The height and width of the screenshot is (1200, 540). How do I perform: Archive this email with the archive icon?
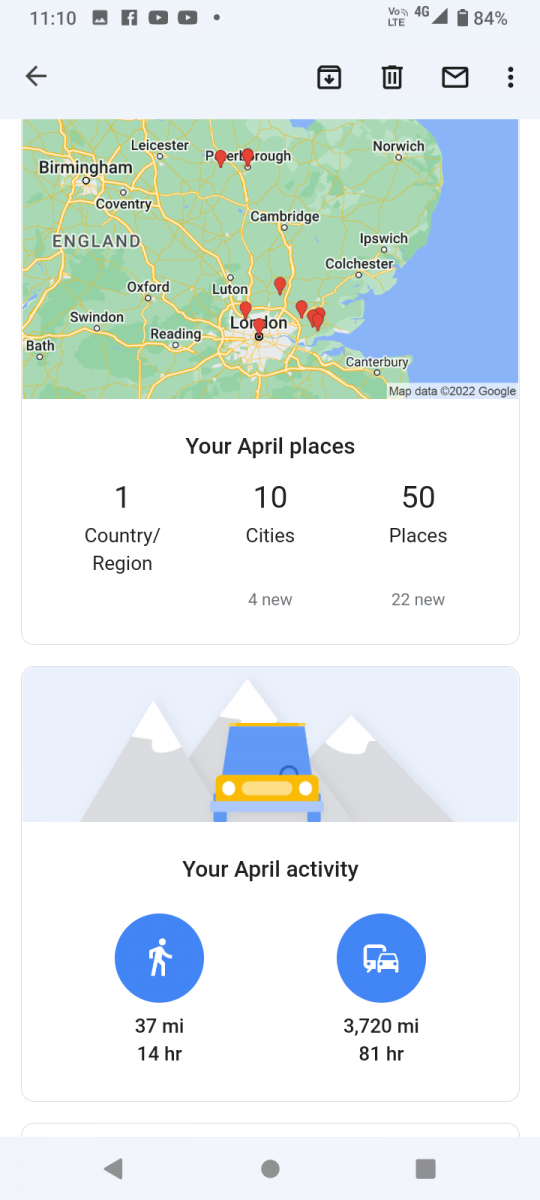tap(329, 77)
